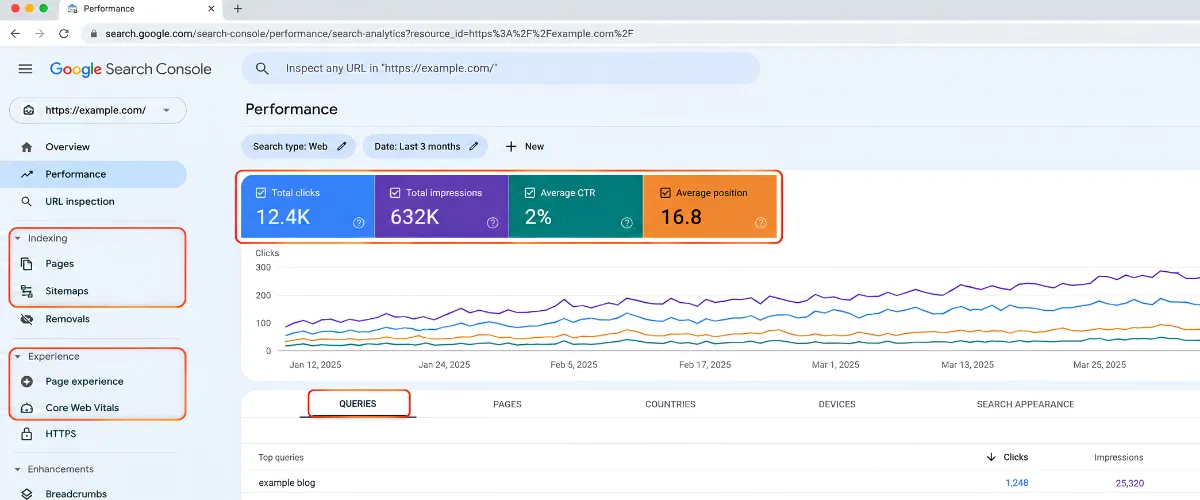Uncheck the Total impressions checkbox

[x=395, y=193]
